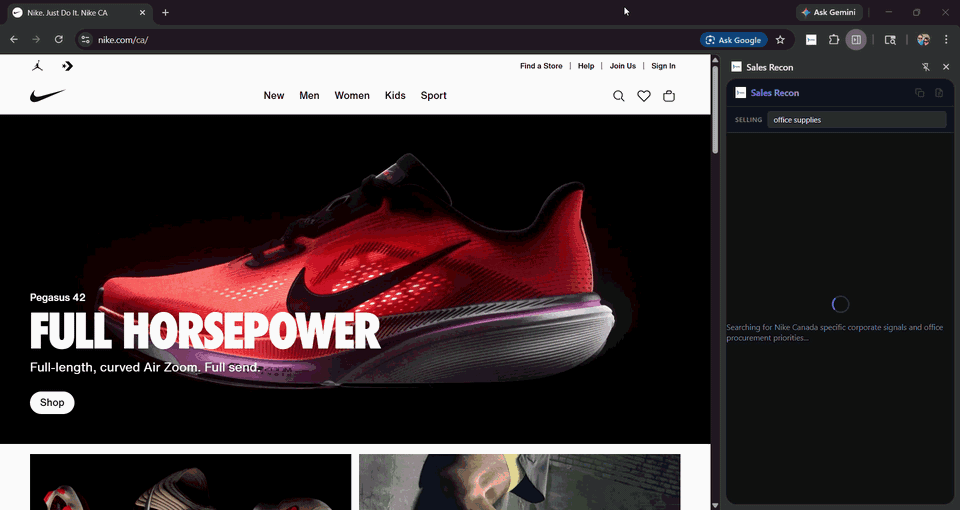The image size is (960, 510).
Task: Go forward with browser forward arrow
Action: point(36,39)
